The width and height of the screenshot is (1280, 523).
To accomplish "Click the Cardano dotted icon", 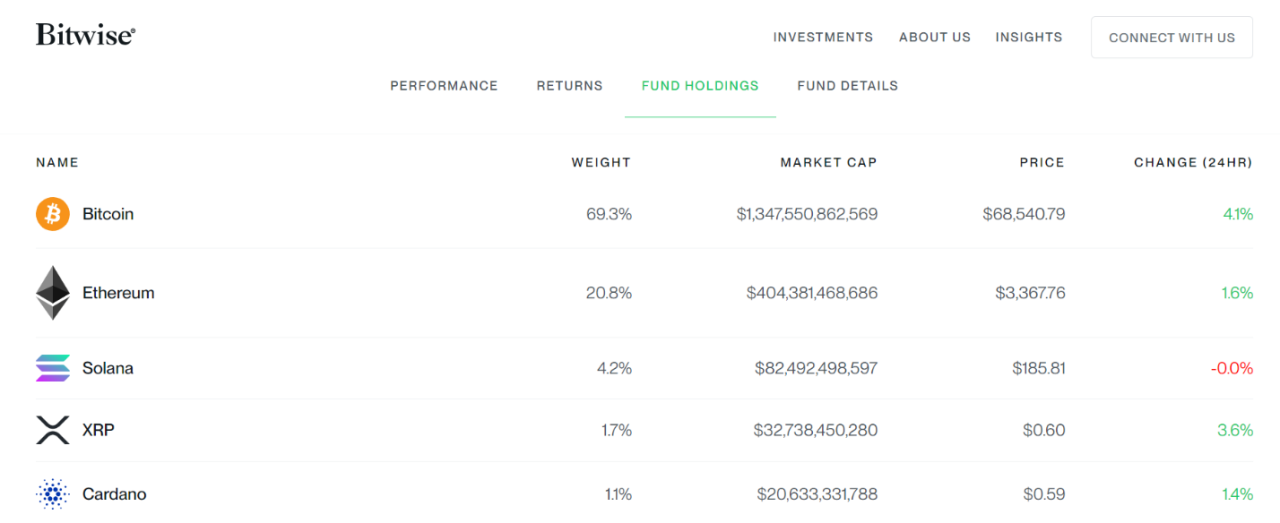I will click(53, 494).
